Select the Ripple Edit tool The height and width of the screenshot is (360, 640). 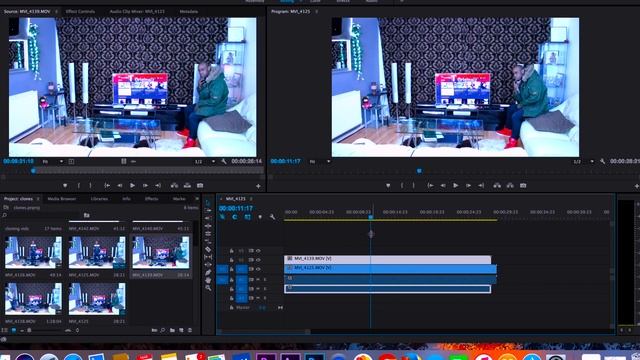[208, 218]
